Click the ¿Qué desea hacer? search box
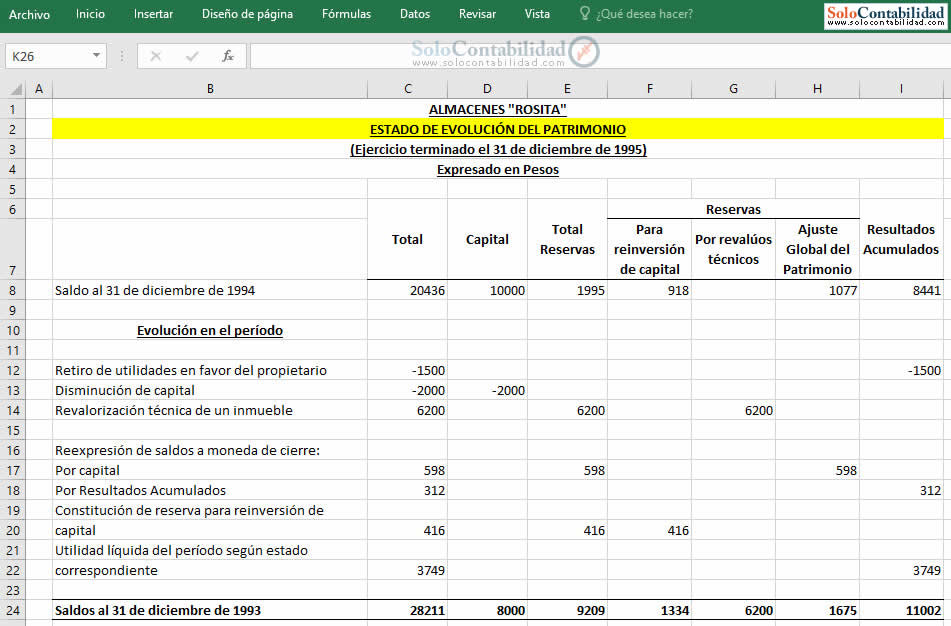The height and width of the screenshot is (626, 951). [x=644, y=14]
